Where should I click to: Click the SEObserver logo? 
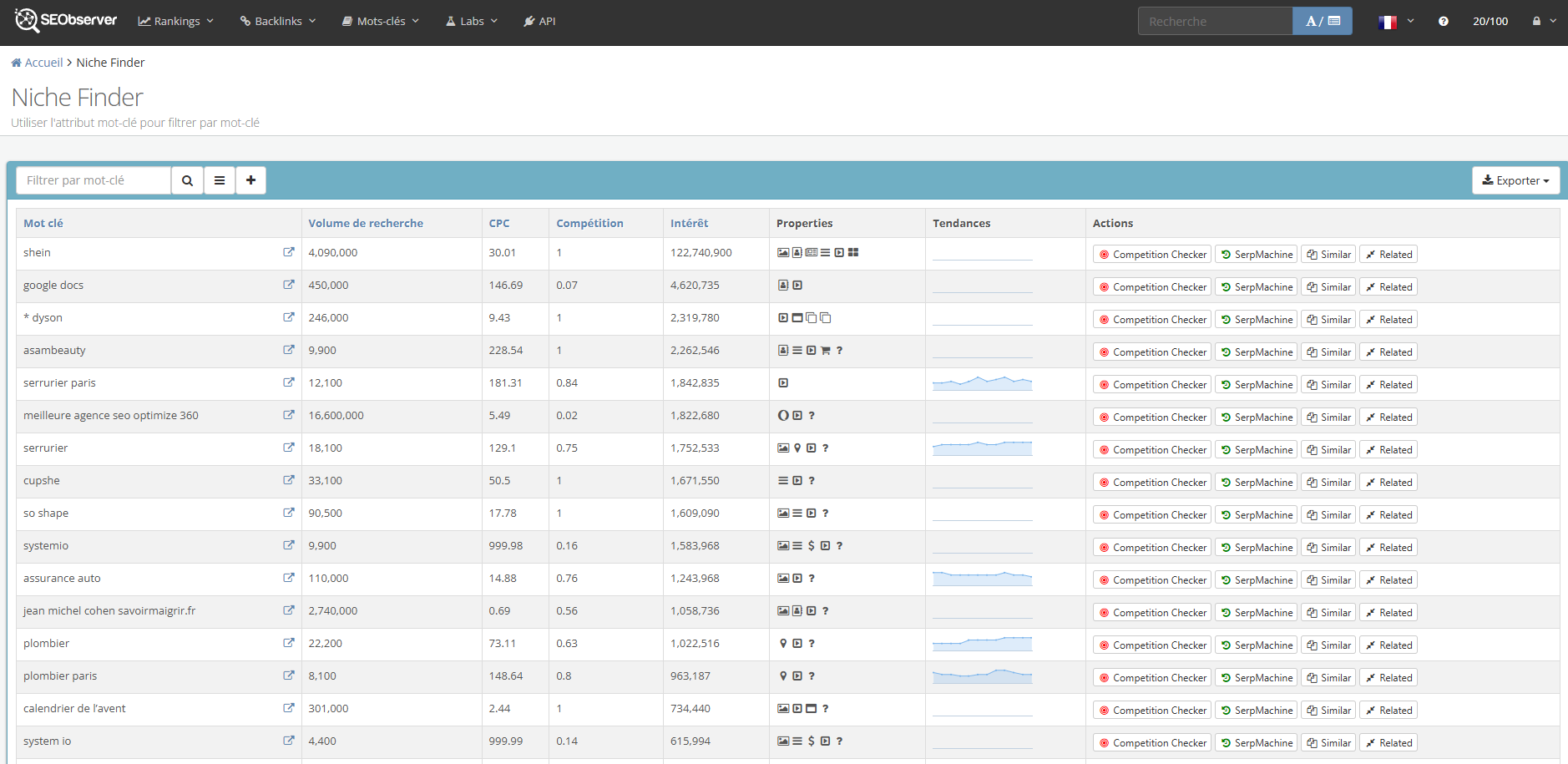66,20
